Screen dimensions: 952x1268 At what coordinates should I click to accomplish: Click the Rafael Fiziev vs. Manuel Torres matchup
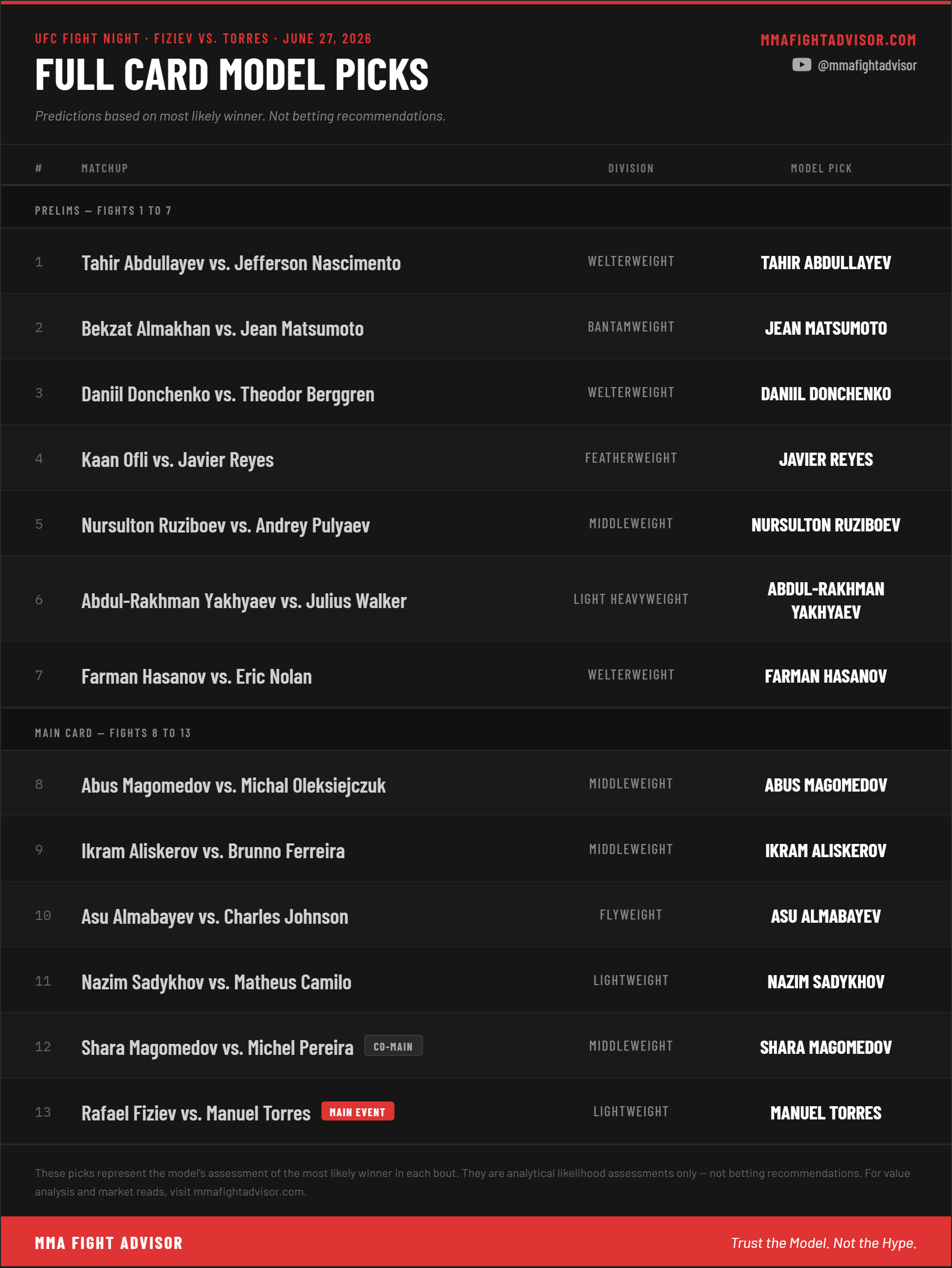tap(196, 1113)
